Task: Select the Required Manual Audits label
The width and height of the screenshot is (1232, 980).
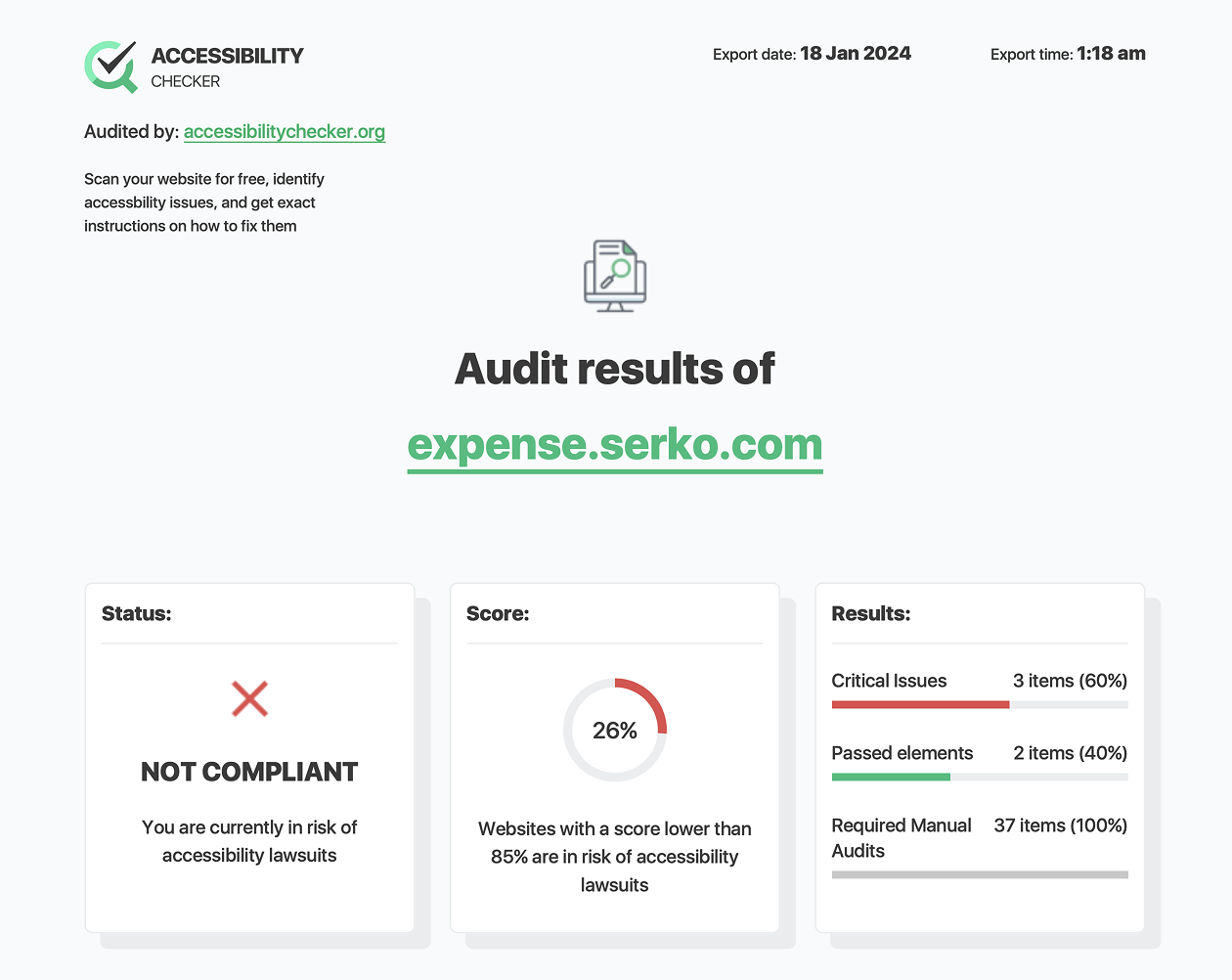Action: click(901, 838)
